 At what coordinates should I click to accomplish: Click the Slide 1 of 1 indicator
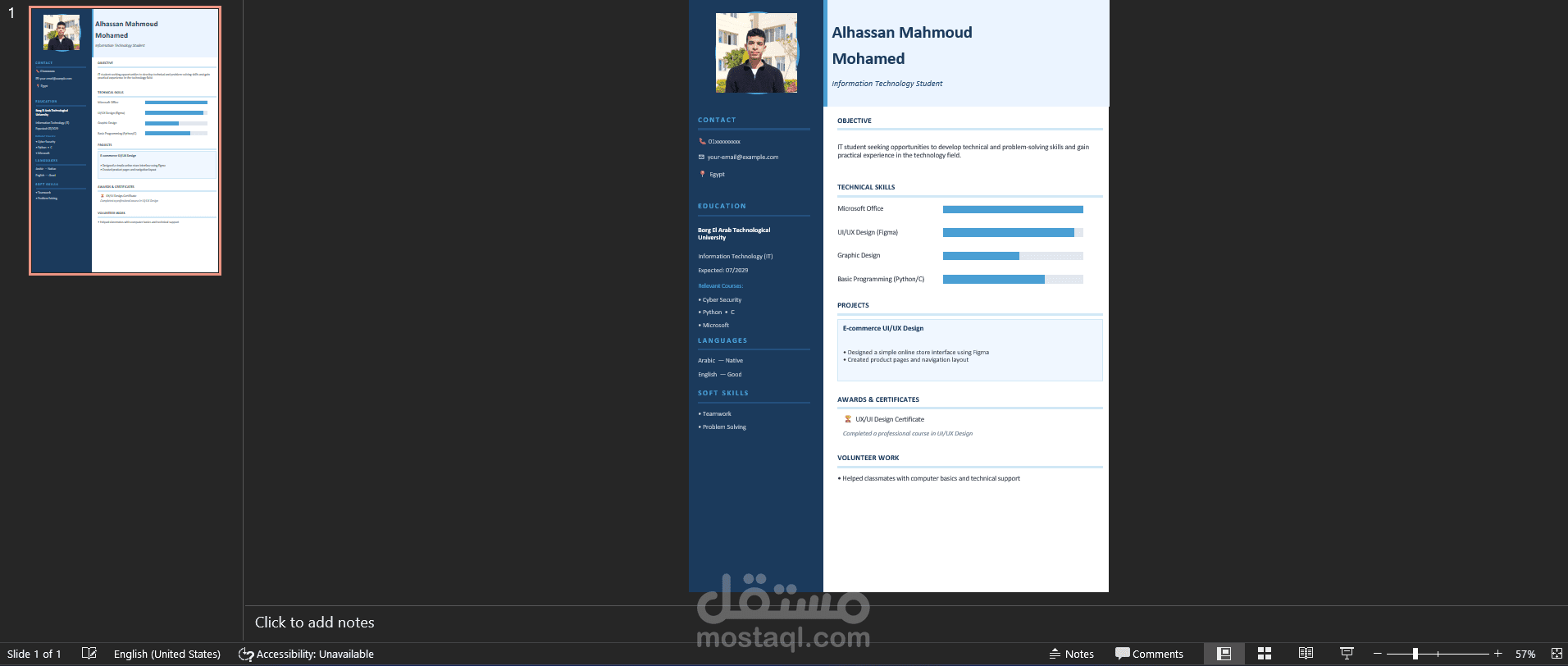click(34, 654)
